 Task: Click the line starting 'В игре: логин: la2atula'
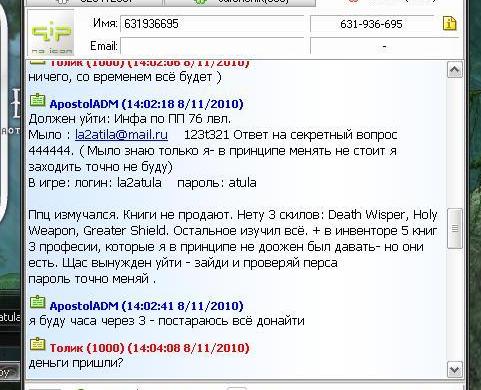(x=142, y=183)
